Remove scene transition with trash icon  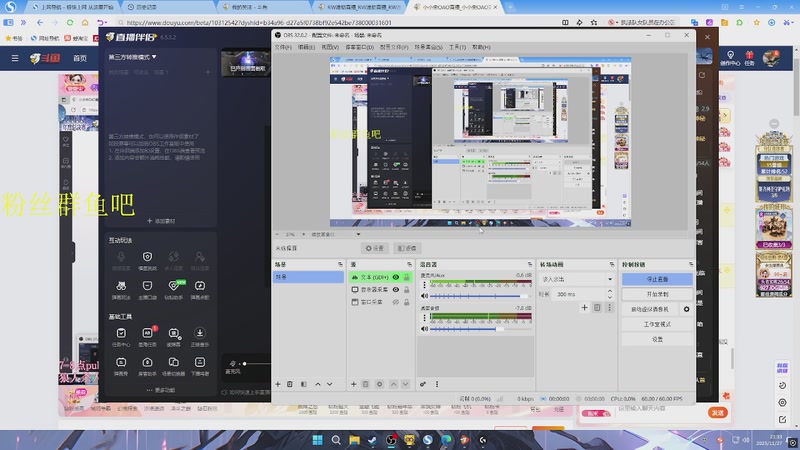point(597,308)
